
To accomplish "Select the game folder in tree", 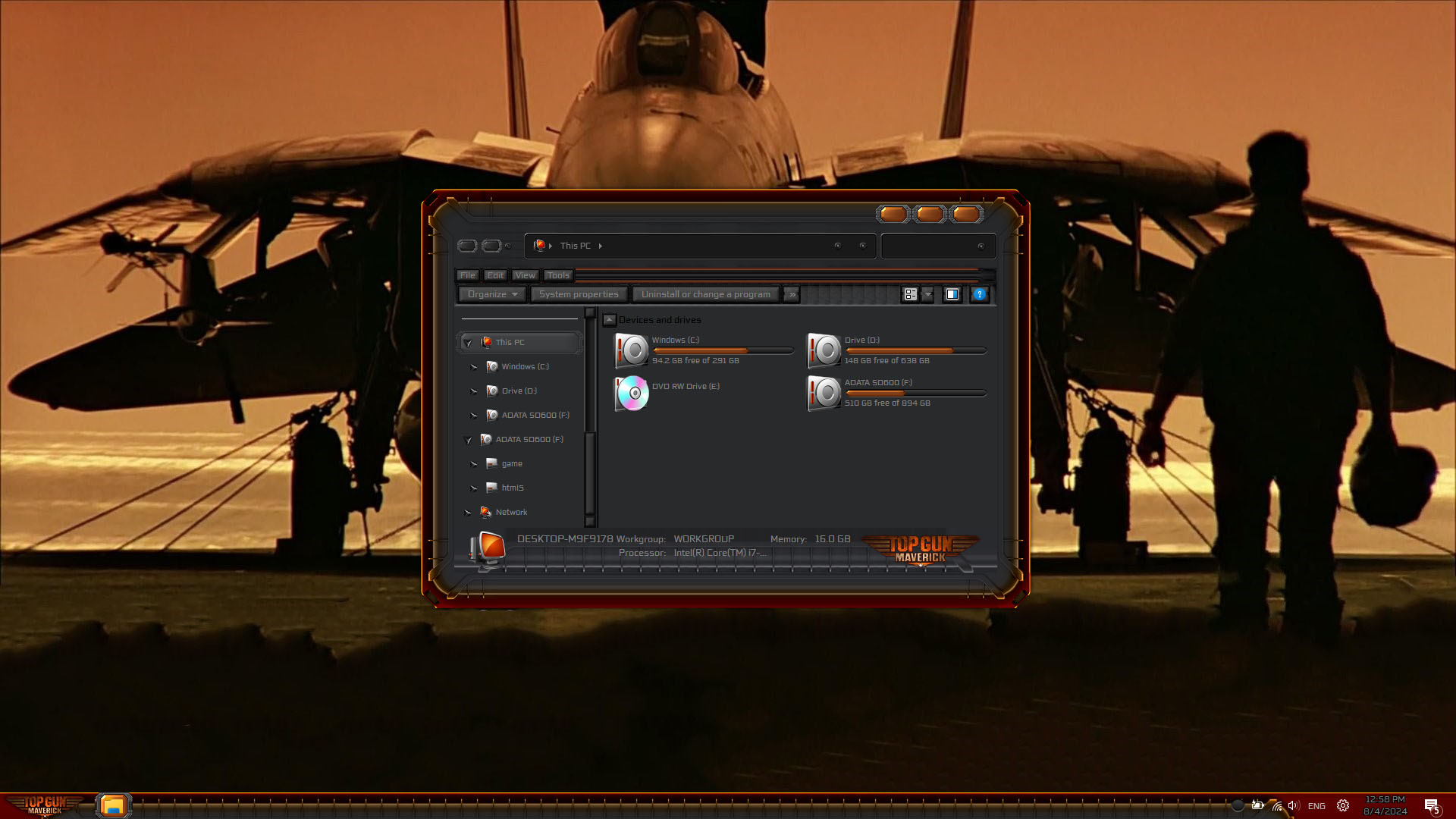I will [512, 463].
